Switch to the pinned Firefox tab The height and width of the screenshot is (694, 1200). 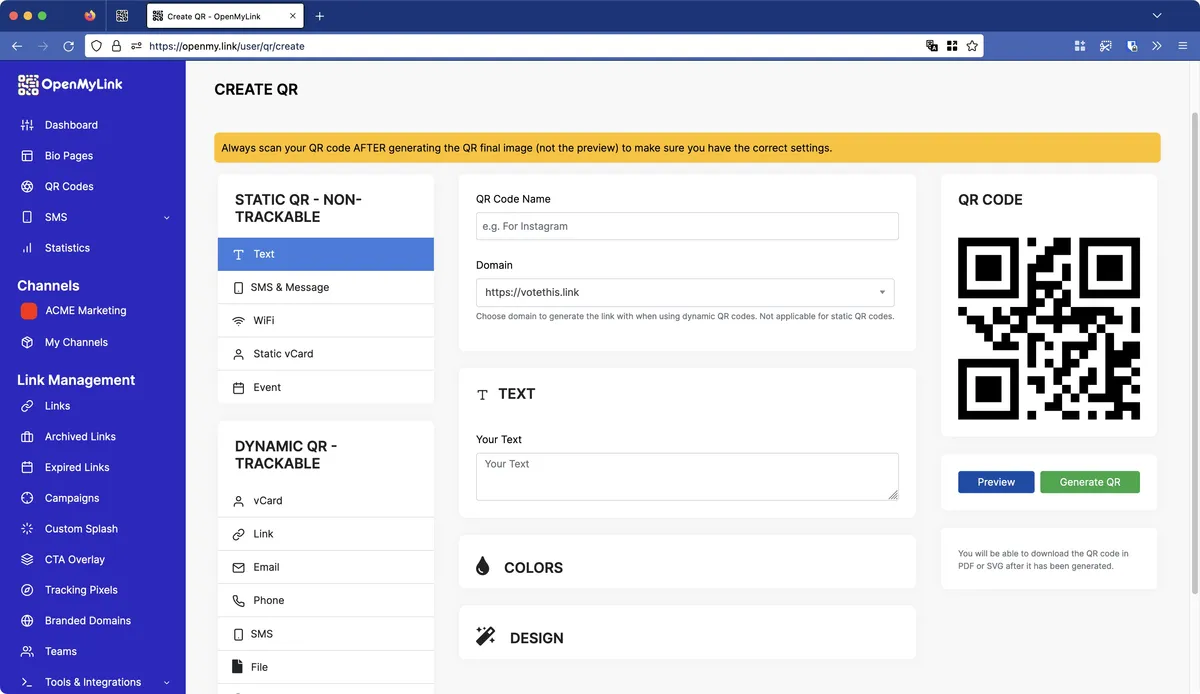click(x=90, y=16)
